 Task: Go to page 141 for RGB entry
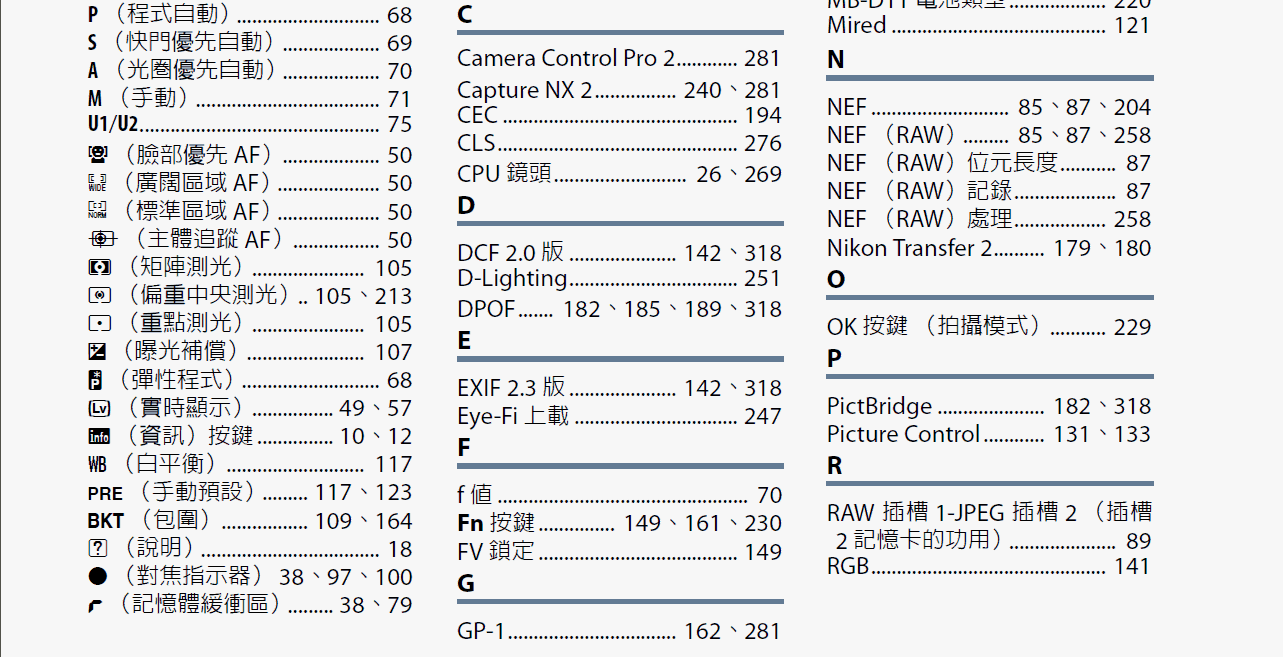tap(1132, 566)
